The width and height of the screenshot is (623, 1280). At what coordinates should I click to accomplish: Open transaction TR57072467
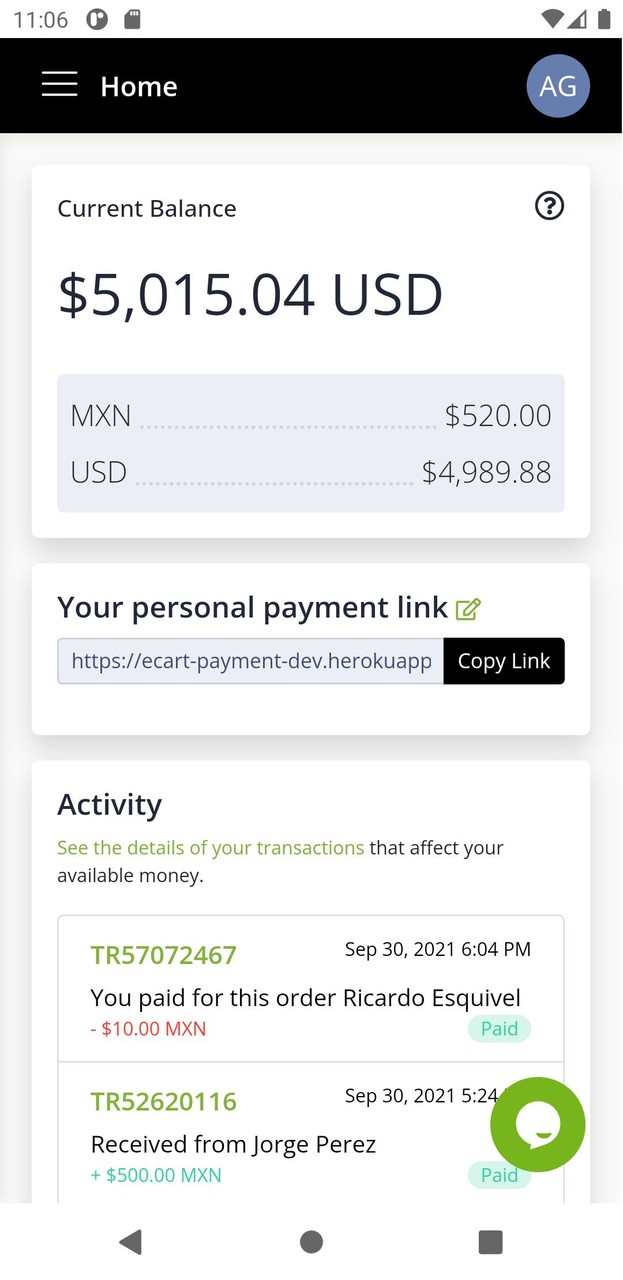[164, 955]
